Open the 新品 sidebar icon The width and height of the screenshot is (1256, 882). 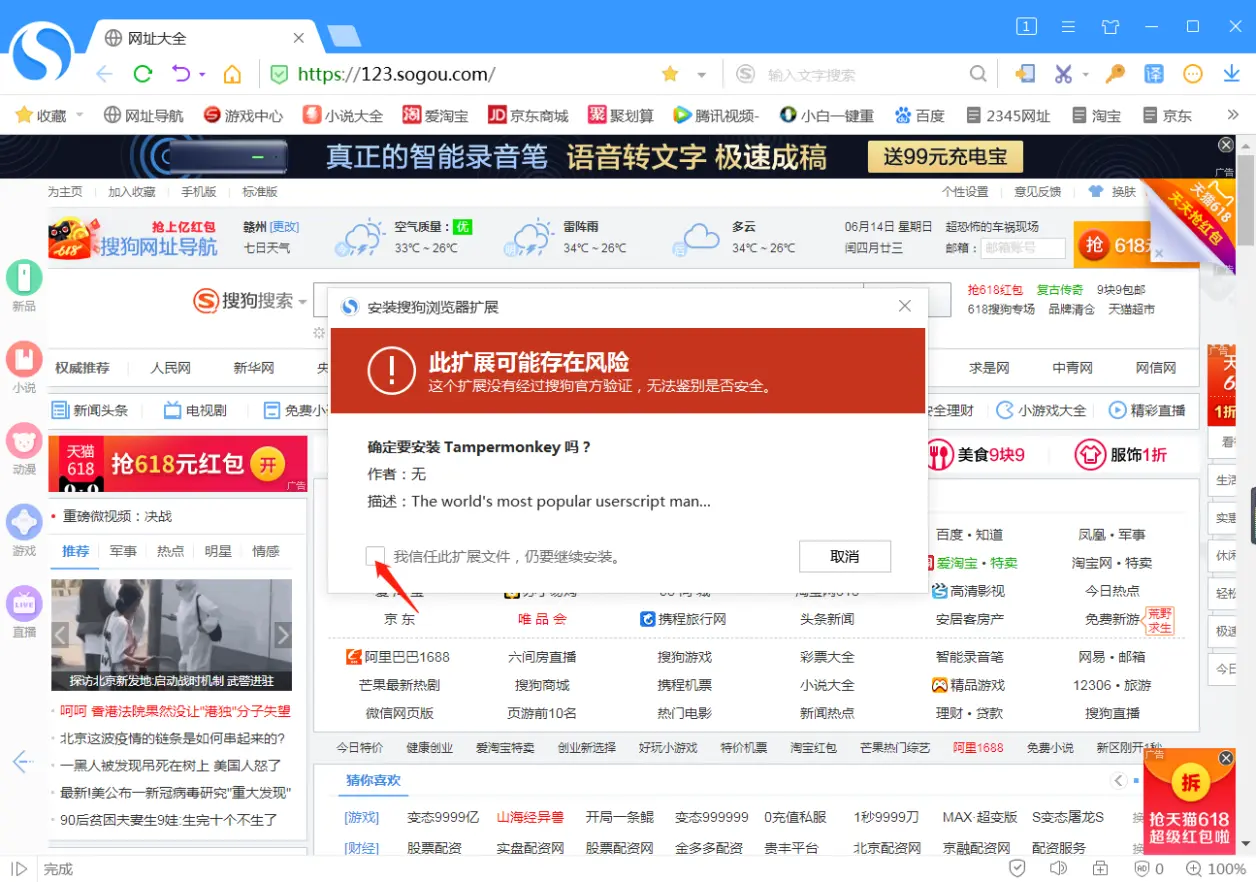tap(24, 277)
